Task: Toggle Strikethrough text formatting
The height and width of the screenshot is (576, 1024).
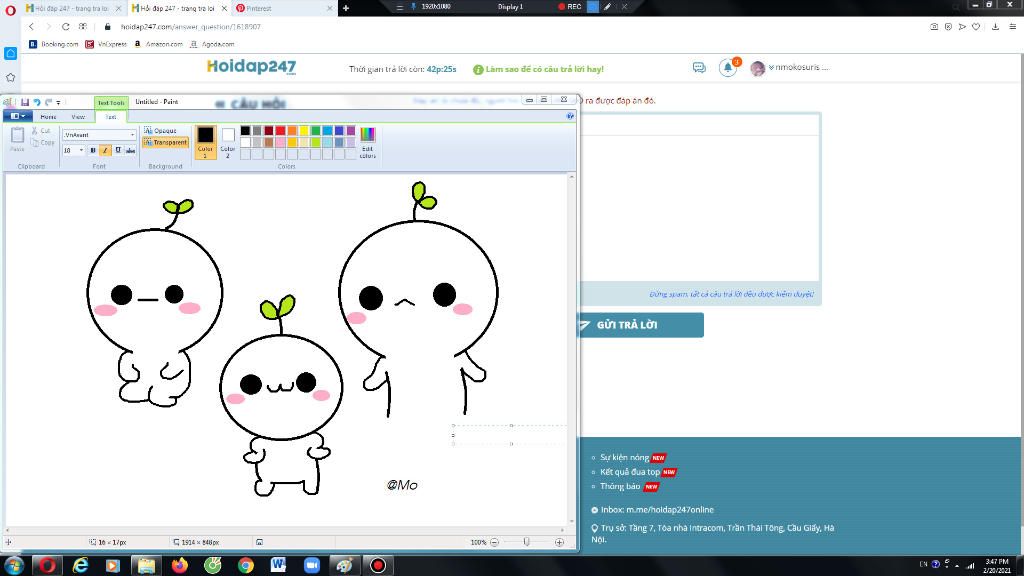Action: pyautogui.click(x=131, y=150)
